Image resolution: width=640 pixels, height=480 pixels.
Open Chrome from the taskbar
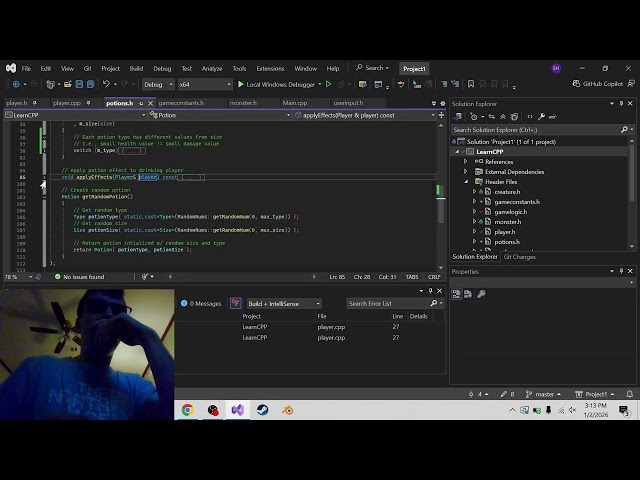tap(188, 410)
